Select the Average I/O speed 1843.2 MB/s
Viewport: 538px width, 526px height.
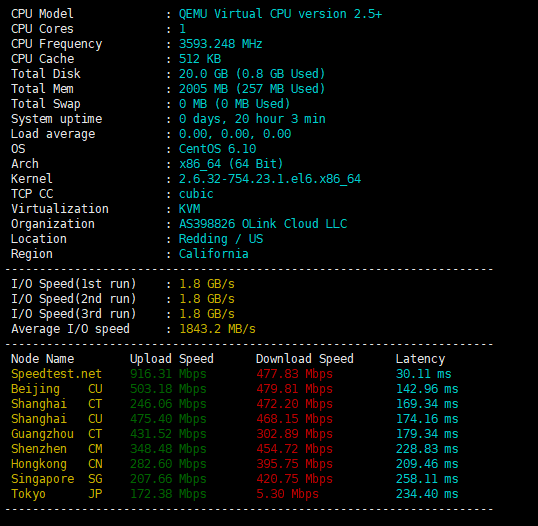pyautogui.click(x=217, y=329)
